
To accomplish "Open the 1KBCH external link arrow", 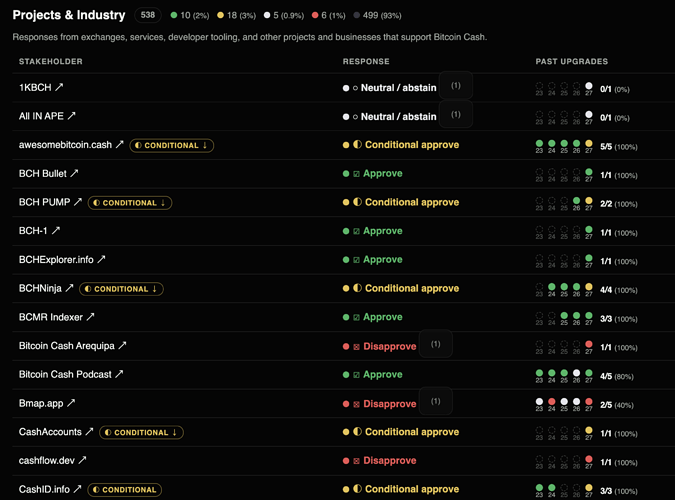I will pos(59,87).
